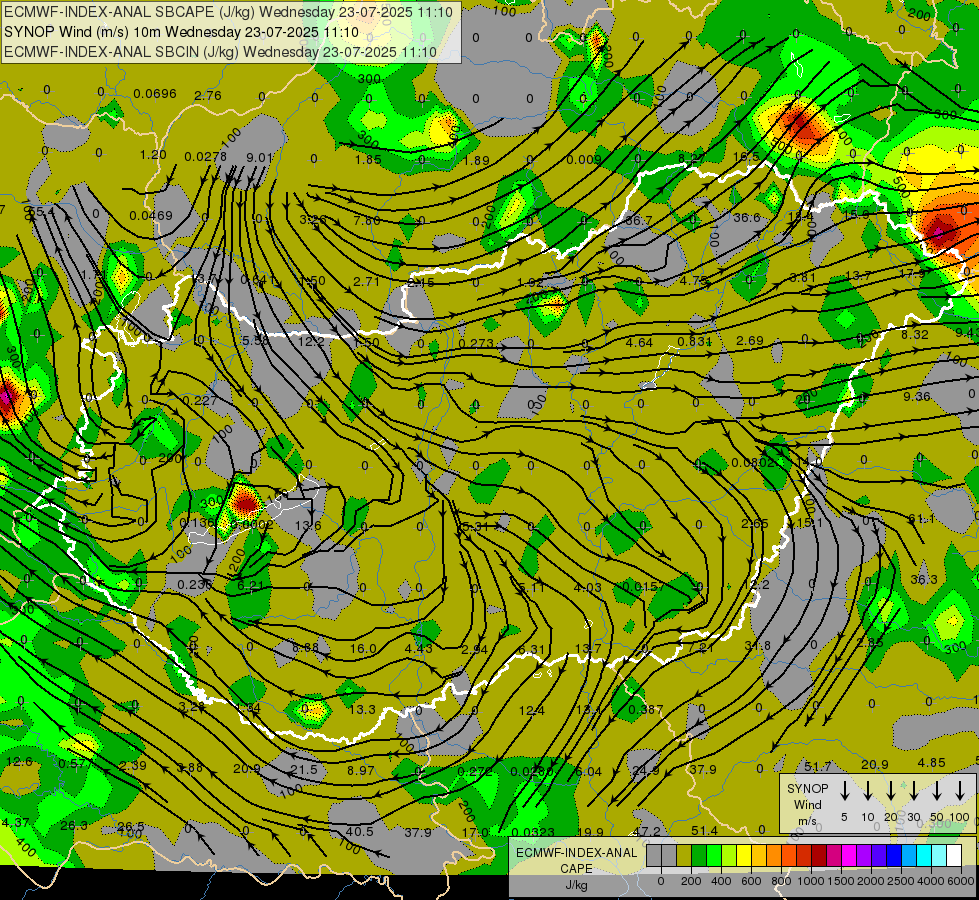Click the map value 4.64
This screenshot has height=900, width=979.
tap(639, 342)
